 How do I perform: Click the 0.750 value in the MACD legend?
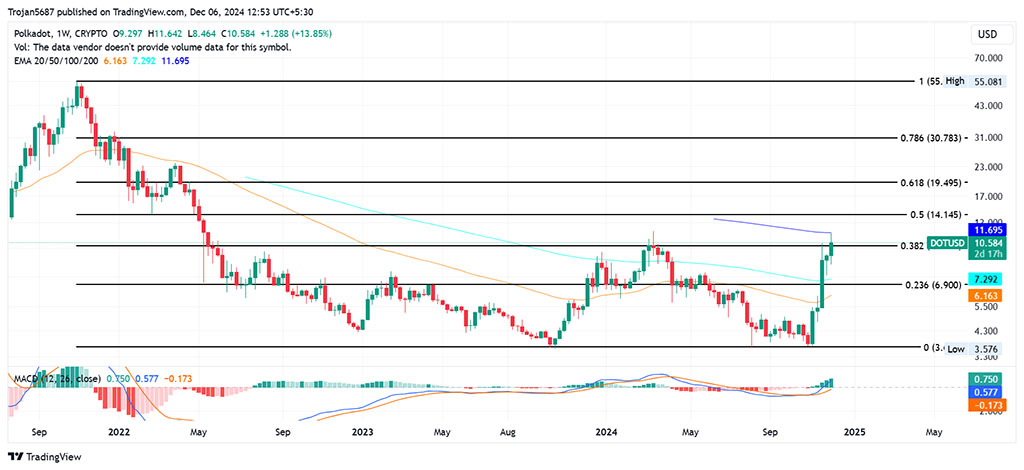pos(116,379)
